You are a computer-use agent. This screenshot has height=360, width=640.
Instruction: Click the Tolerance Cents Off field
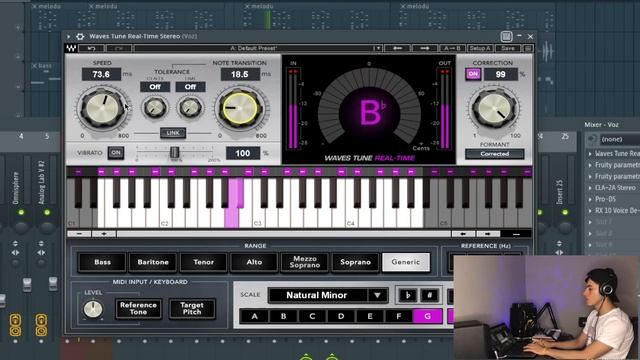[x=155, y=87]
